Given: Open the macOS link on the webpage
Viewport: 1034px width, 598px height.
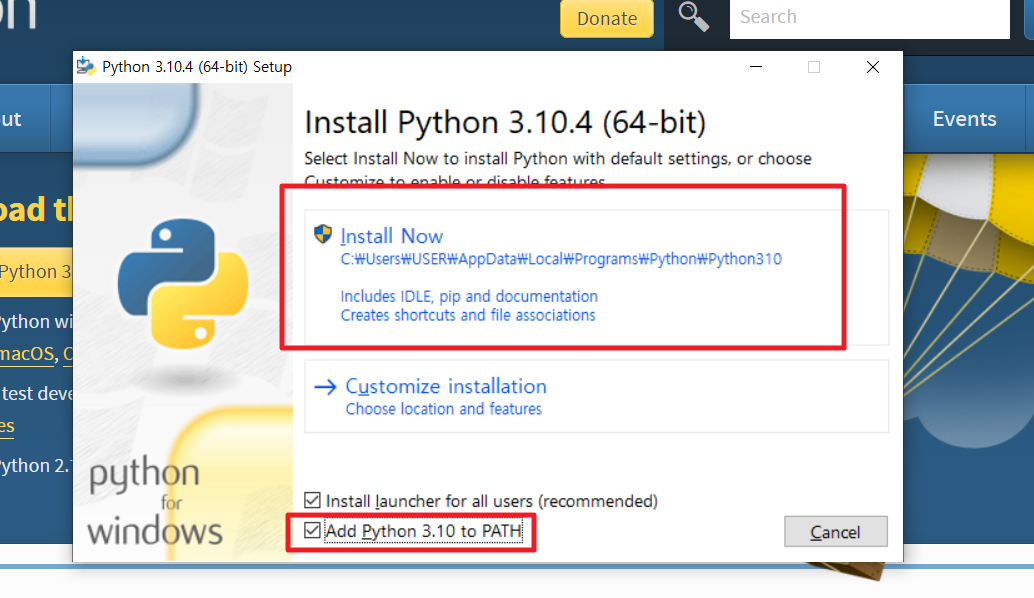Looking at the screenshot, I should pyautogui.click(x=26, y=354).
